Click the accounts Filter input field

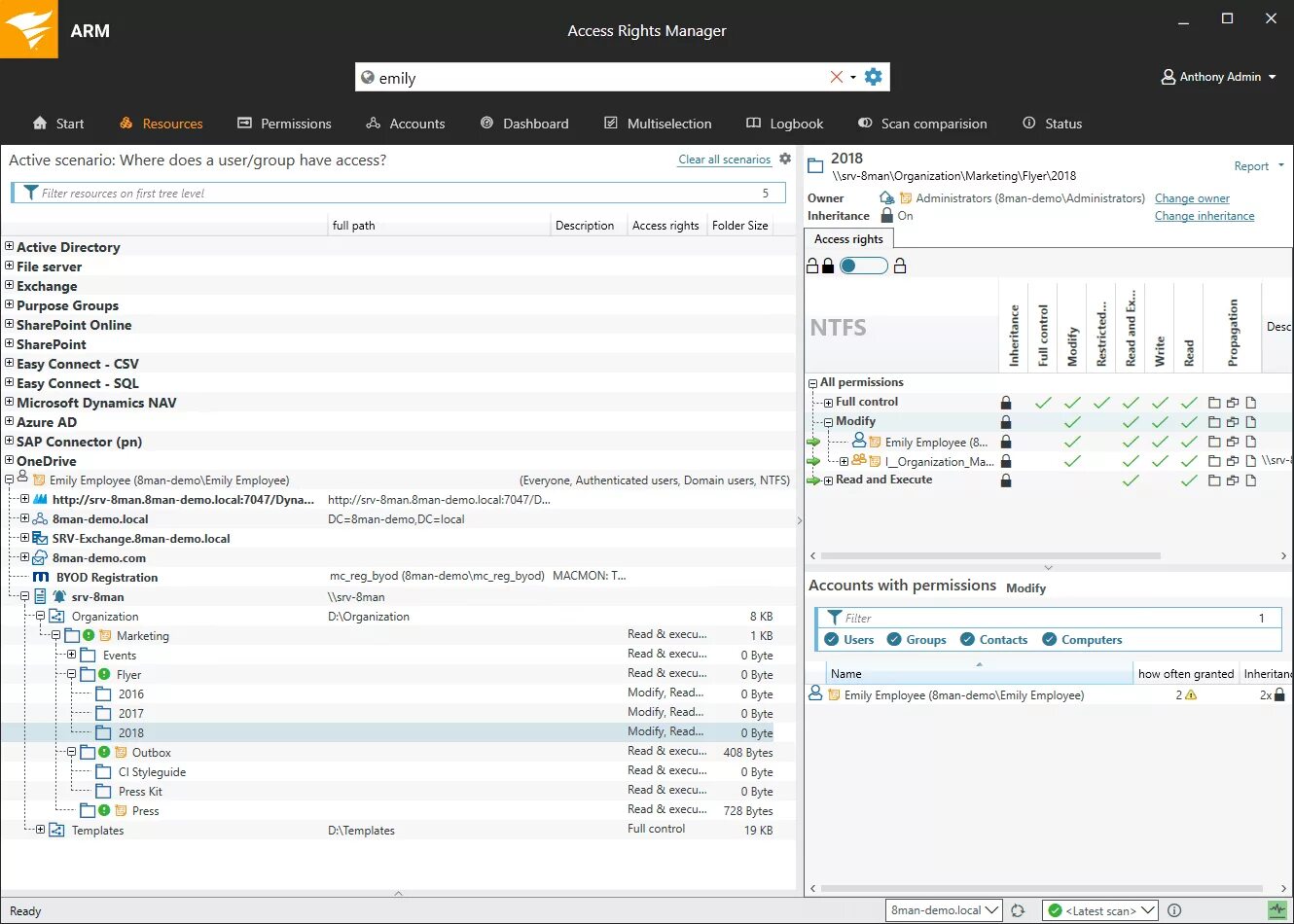pos(1047,618)
